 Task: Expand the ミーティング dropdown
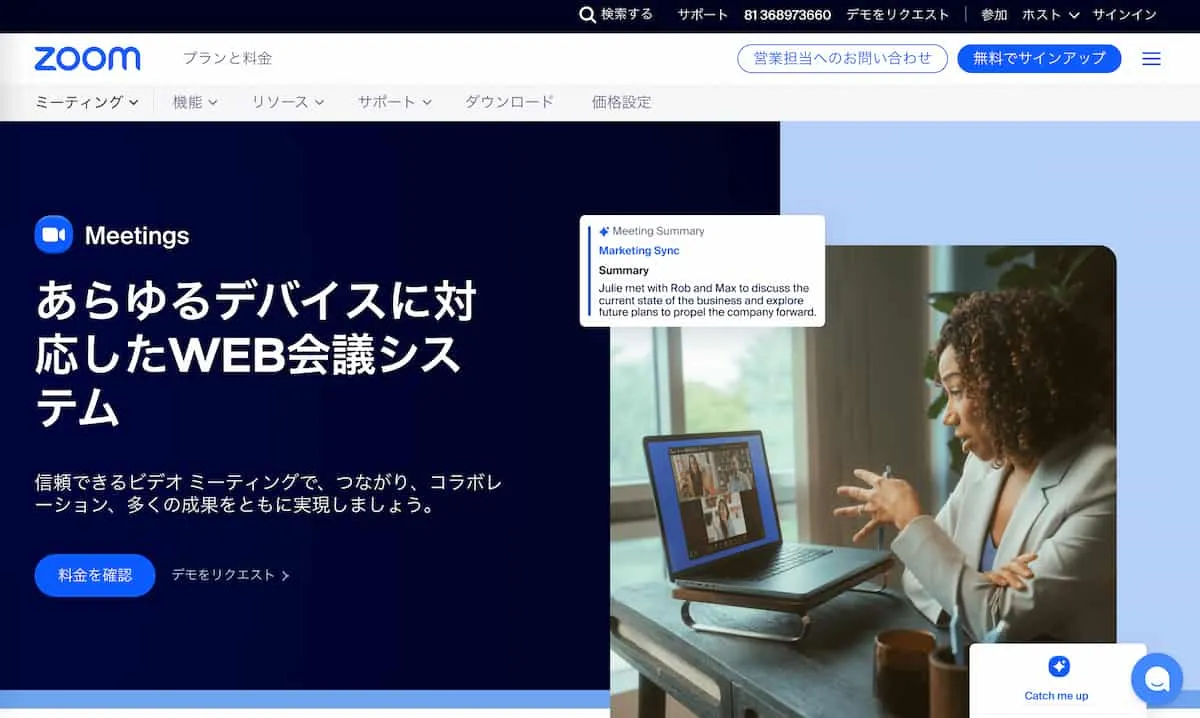coord(87,102)
